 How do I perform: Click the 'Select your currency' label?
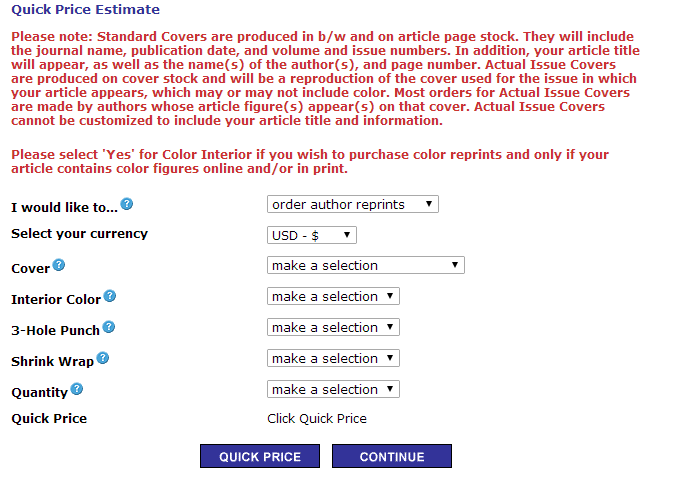coord(79,234)
